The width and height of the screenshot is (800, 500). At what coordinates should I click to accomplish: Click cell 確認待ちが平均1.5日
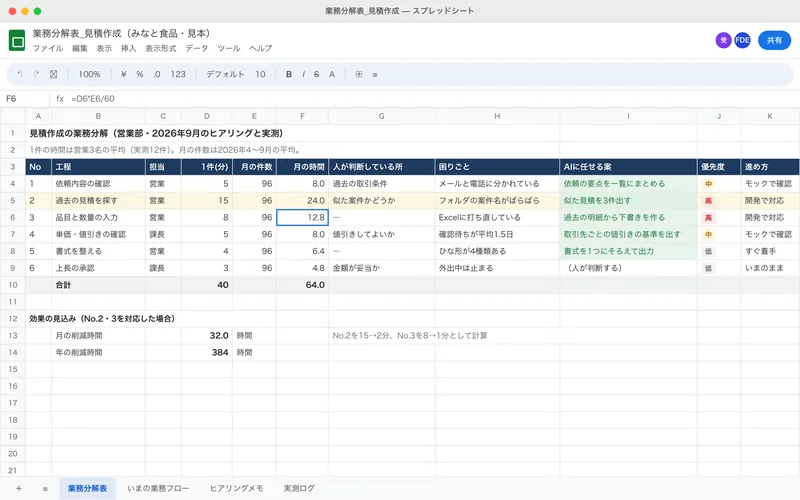pos(497,234)
